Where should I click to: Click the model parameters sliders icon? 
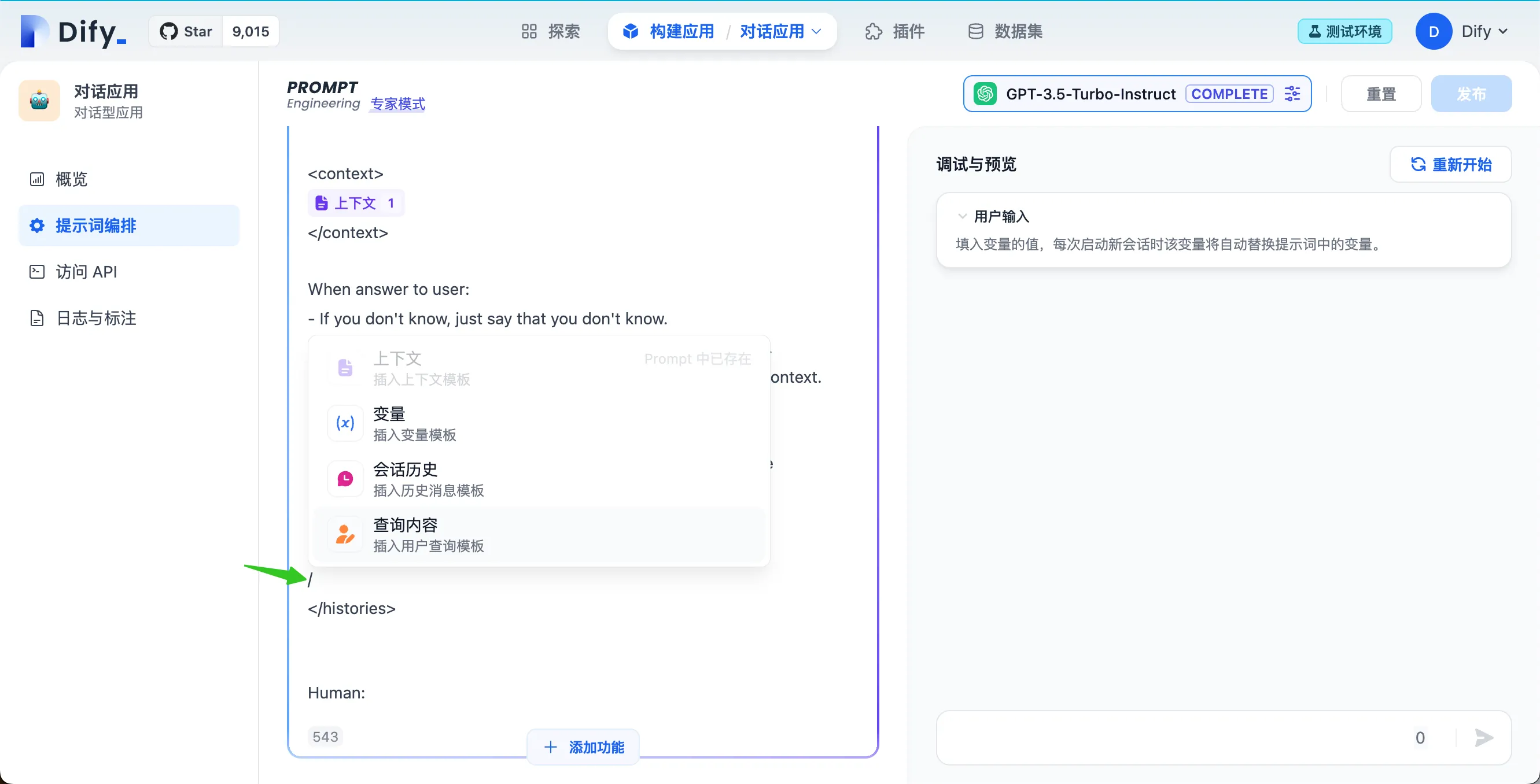1292,94
